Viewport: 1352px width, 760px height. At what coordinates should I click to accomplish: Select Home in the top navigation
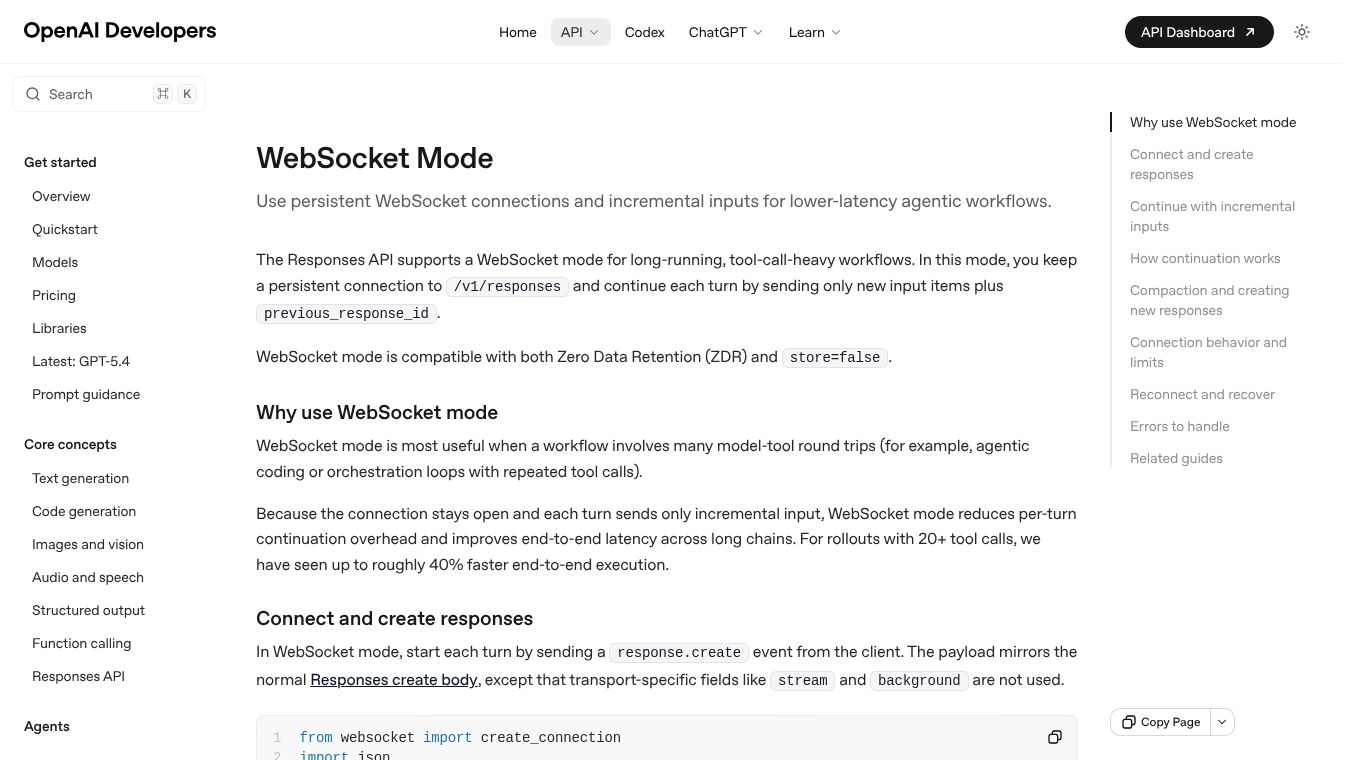517,32
